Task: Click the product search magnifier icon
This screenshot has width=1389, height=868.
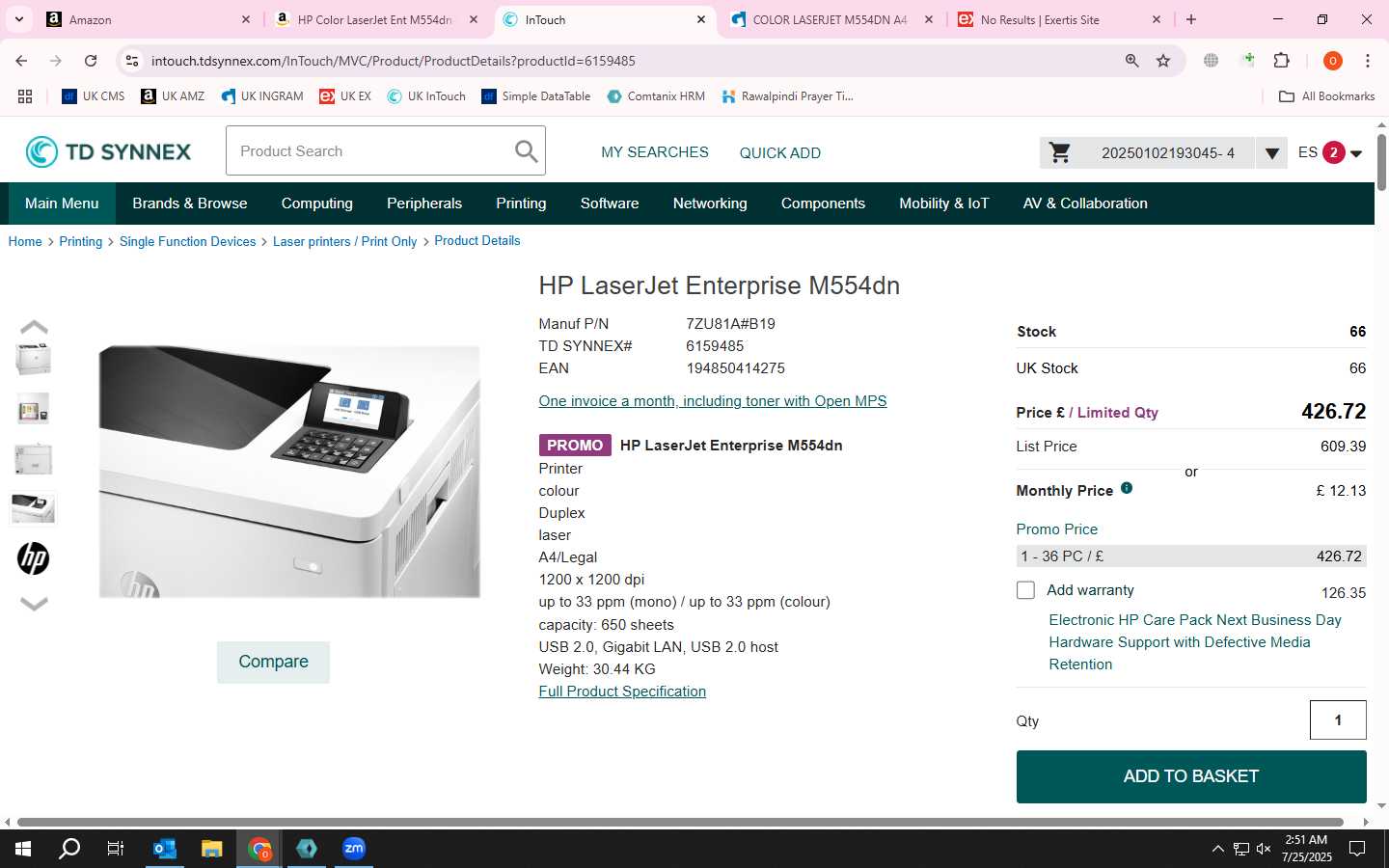Action: pos(526,151)
